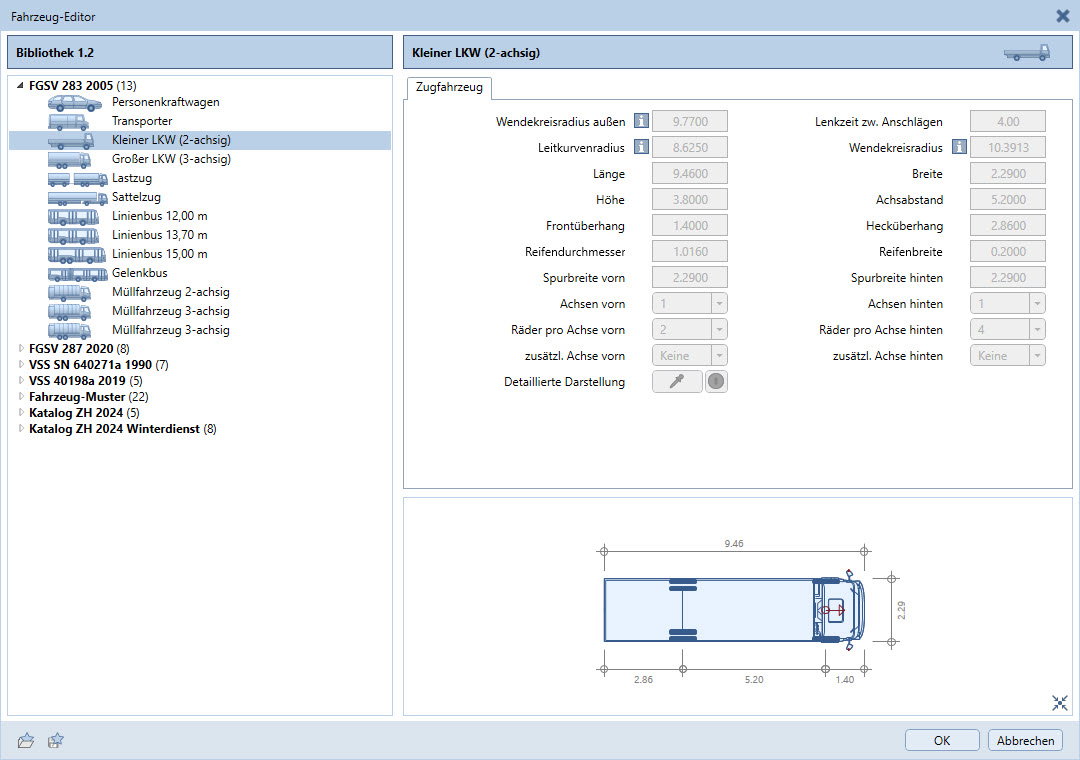Click info icon next to Wendekreisradius field
The image size is (1080, 760).
click(x=959, y=148)
